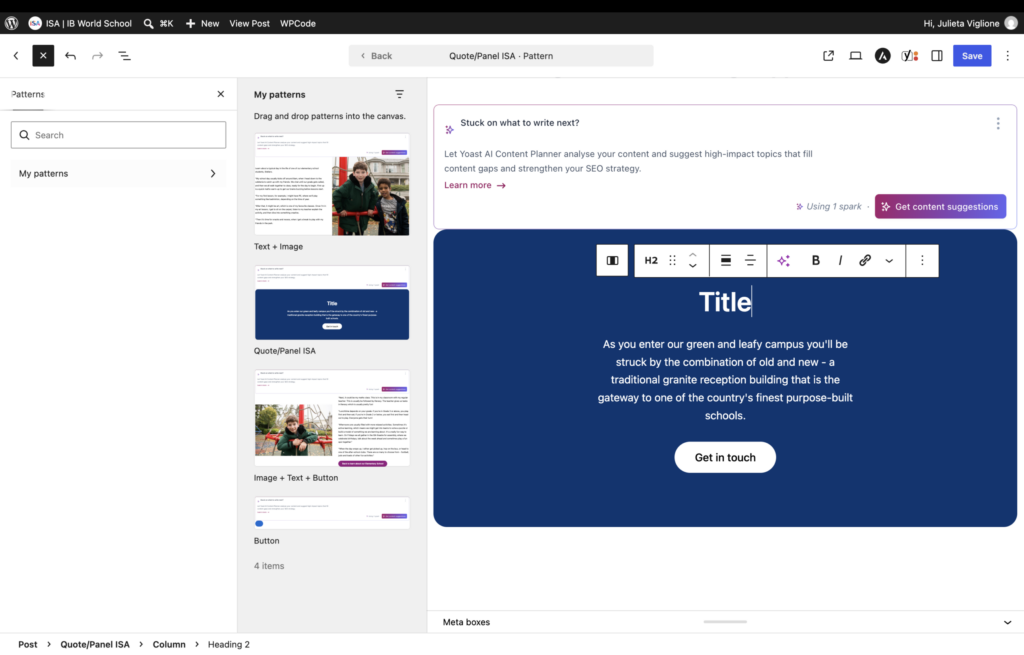Image resolution: width=1024 pixels, height=655 pixels.
Task: Insert the Quote/Panel ISA pattern thumbnail
Action: click(332, 303)
